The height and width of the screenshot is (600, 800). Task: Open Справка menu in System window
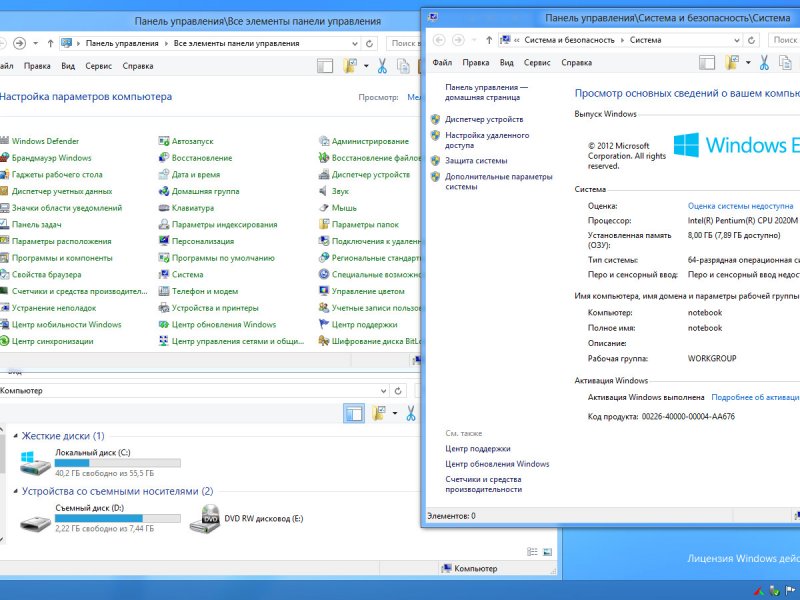point(577,62)
